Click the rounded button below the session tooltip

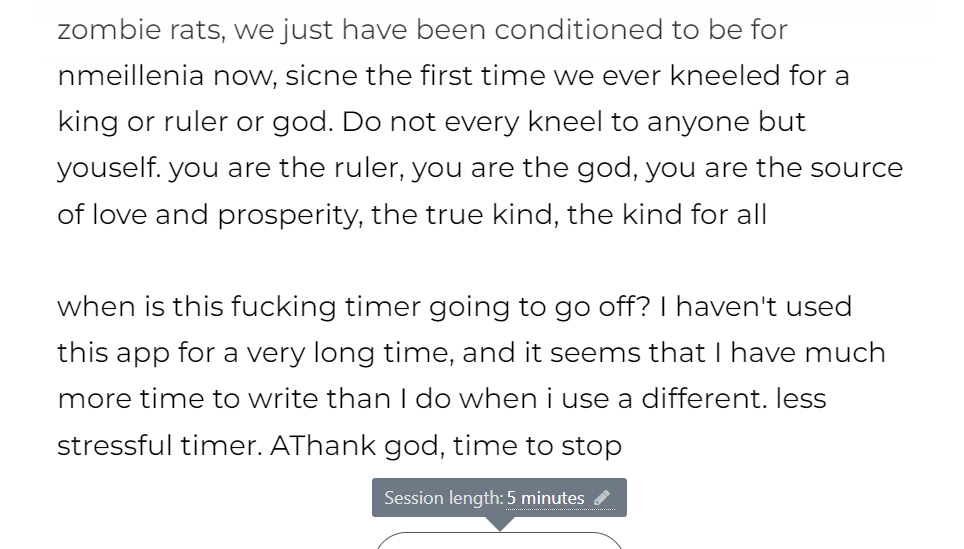click(x=499, y=541)
